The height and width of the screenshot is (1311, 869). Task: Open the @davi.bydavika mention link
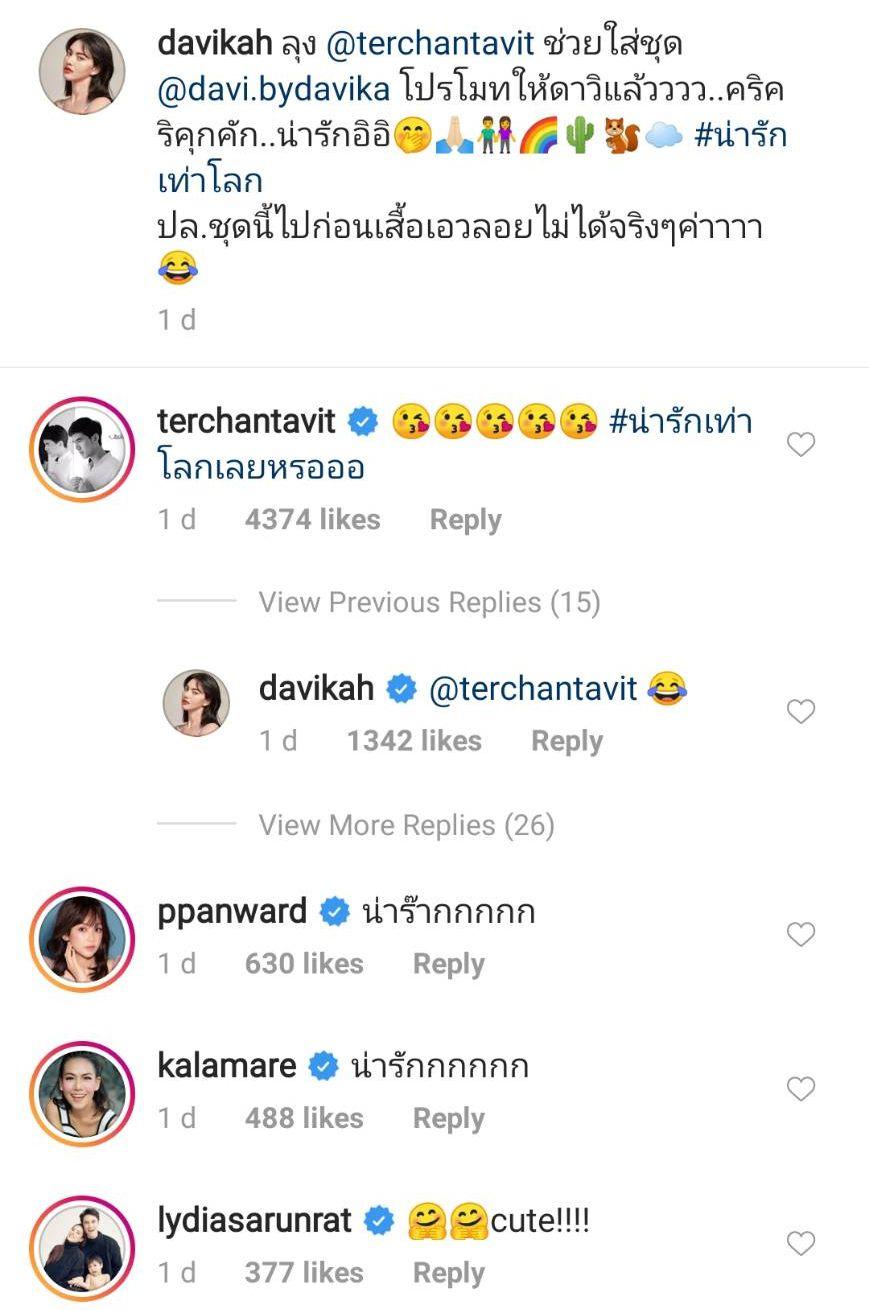pos(273,88)
